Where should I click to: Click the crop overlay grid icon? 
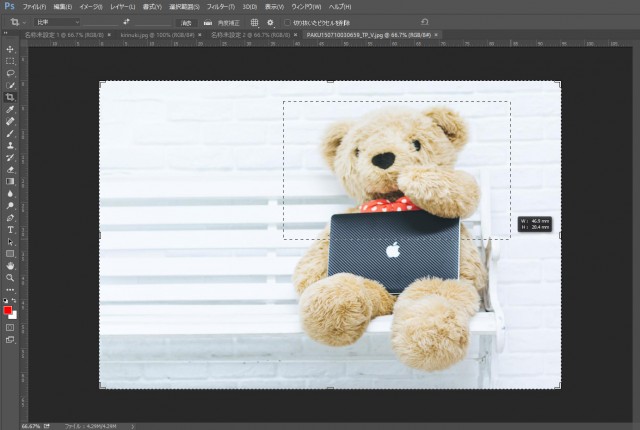click(254, 21)
